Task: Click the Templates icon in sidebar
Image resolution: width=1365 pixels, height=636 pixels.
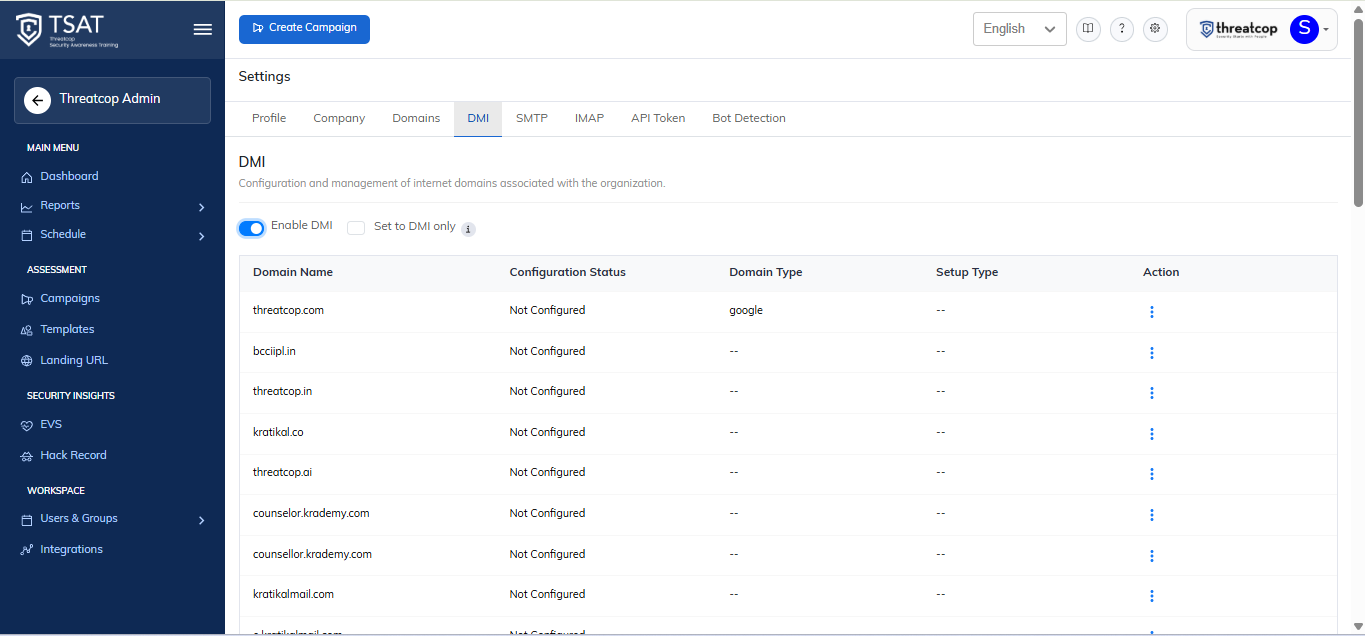Action: 27,330
